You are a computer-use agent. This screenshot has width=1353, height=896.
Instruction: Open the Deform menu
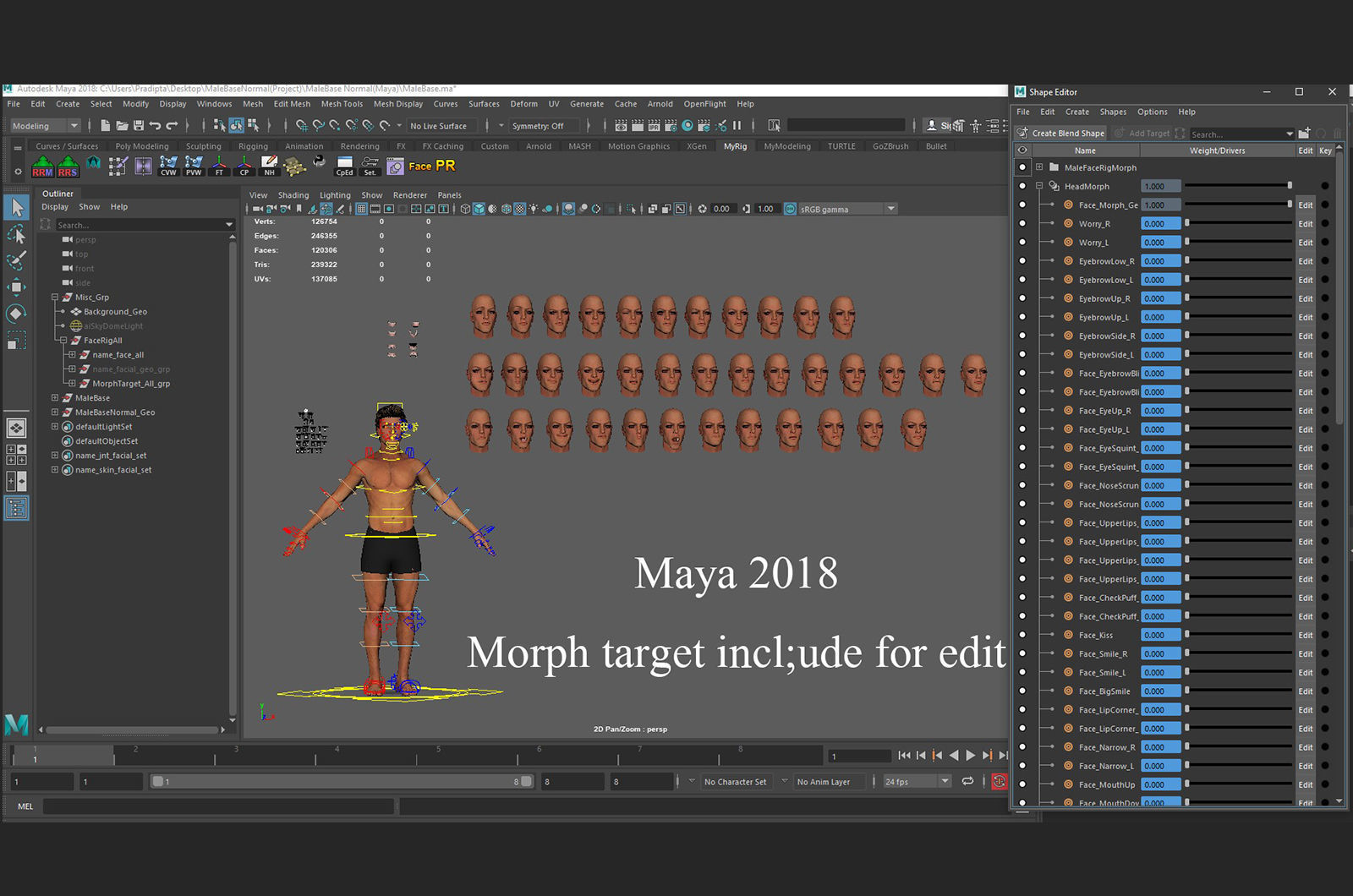[523, 104]
